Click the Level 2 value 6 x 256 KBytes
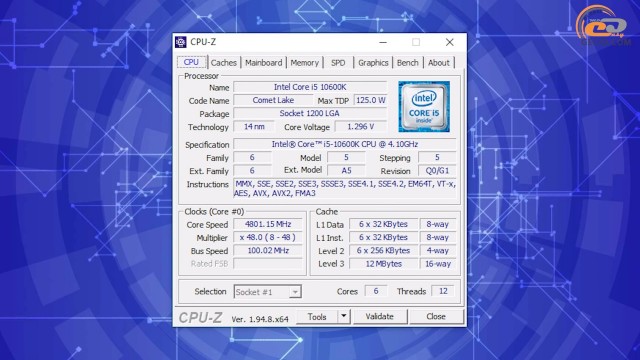This screenshot has width=640, height=360. (383, 251)
